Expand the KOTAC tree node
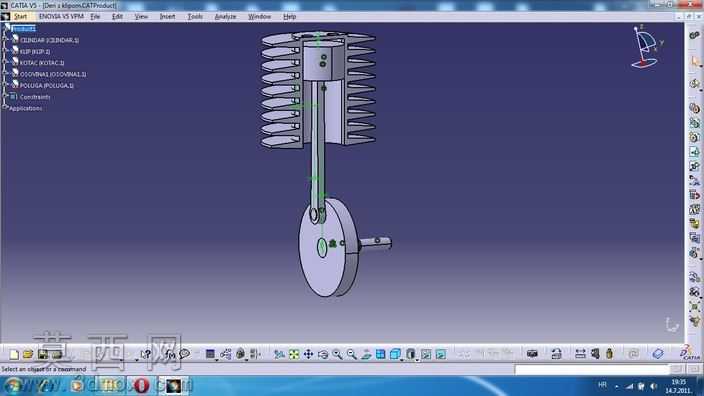The height and width of the screenshot is (396, 704). (5, 62)
